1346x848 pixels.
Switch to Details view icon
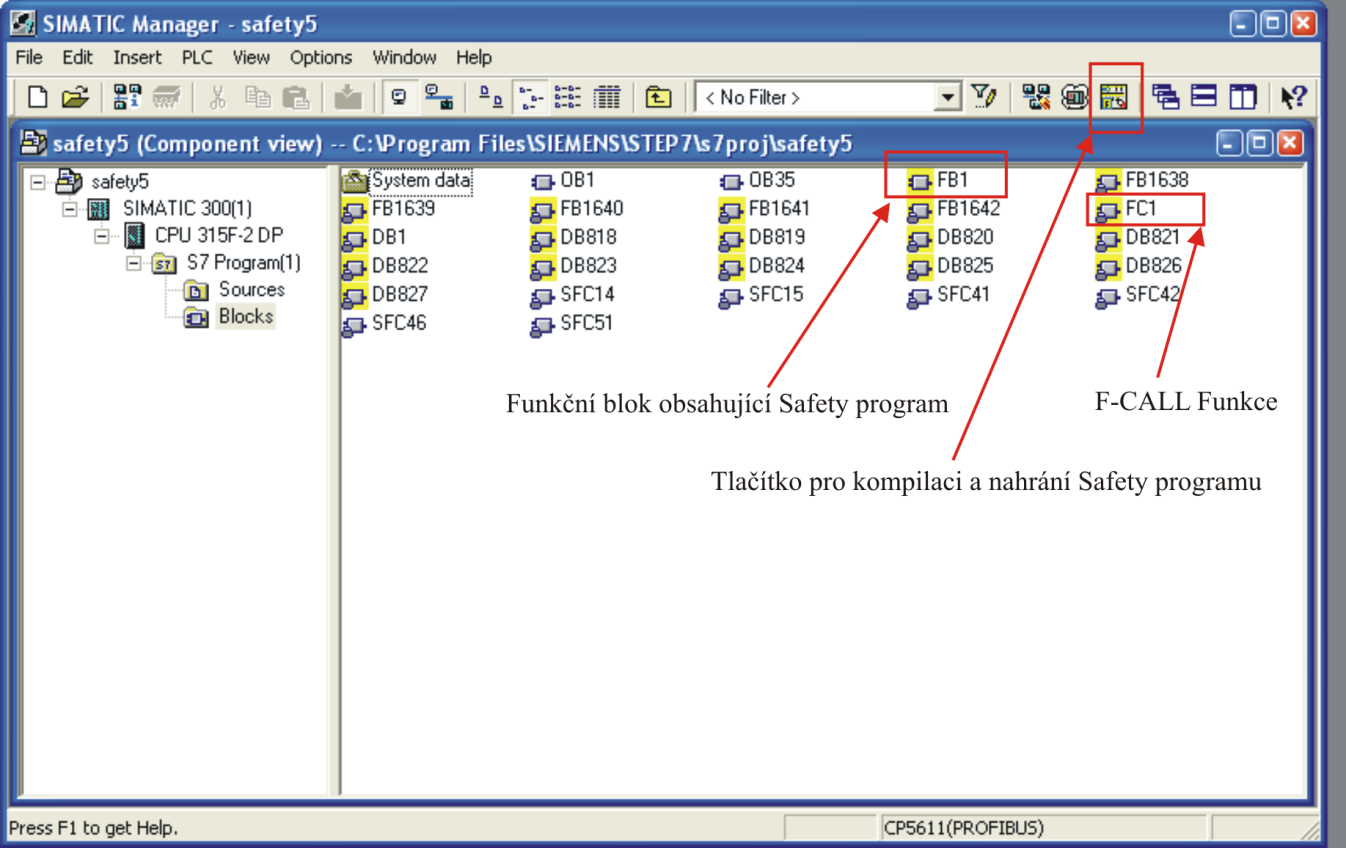click(606, 97)
